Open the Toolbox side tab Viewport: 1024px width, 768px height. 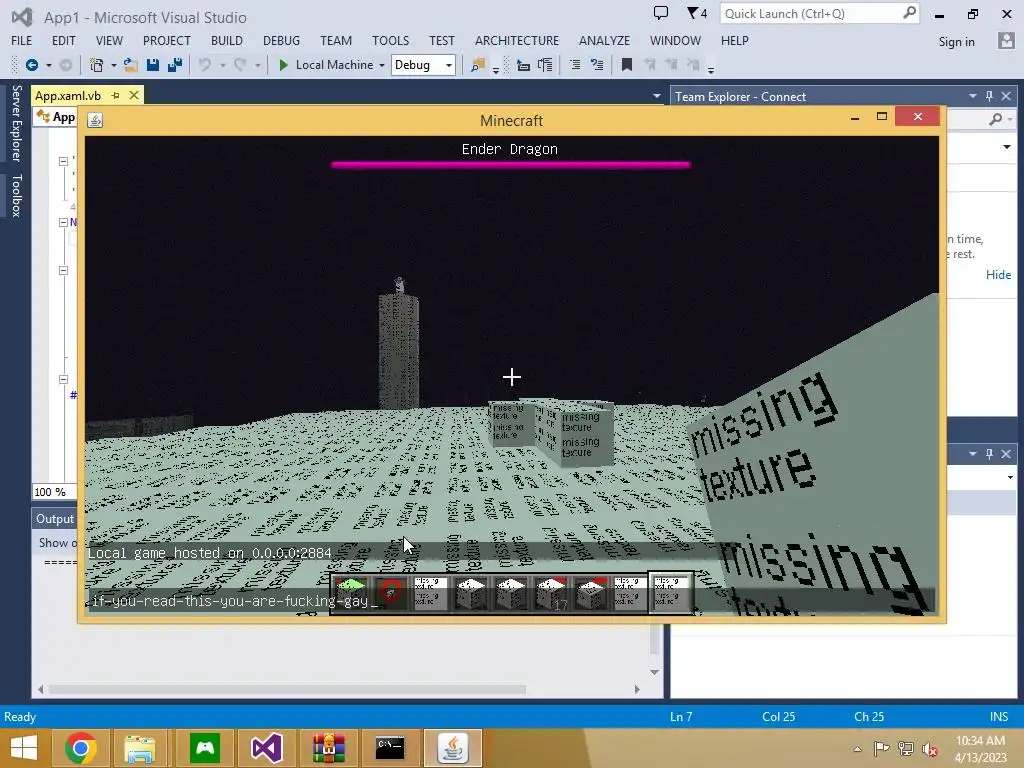(16, 195)
